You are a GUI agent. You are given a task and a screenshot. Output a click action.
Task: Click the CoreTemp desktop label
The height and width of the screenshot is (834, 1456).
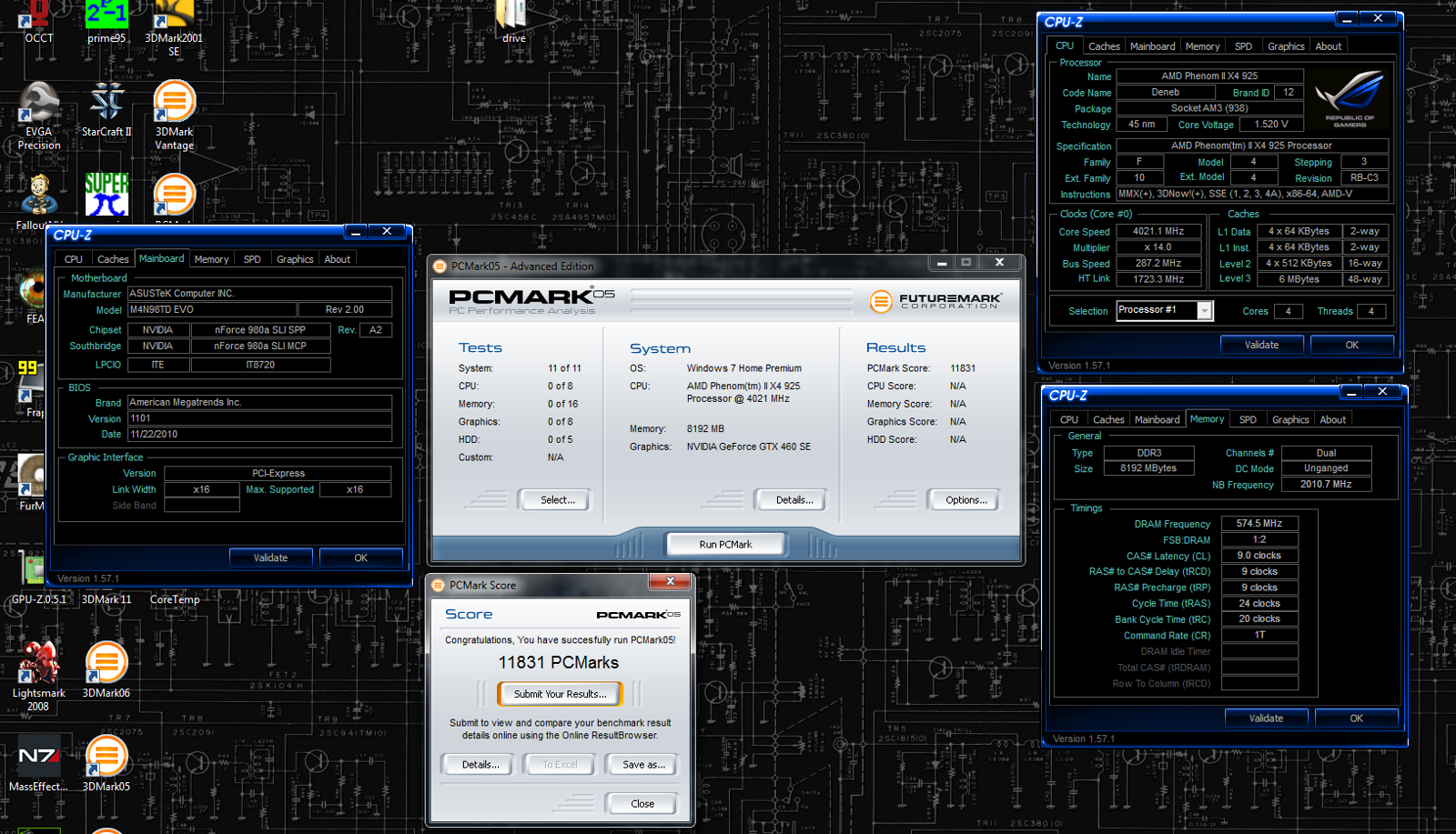[x=175, y=600]
